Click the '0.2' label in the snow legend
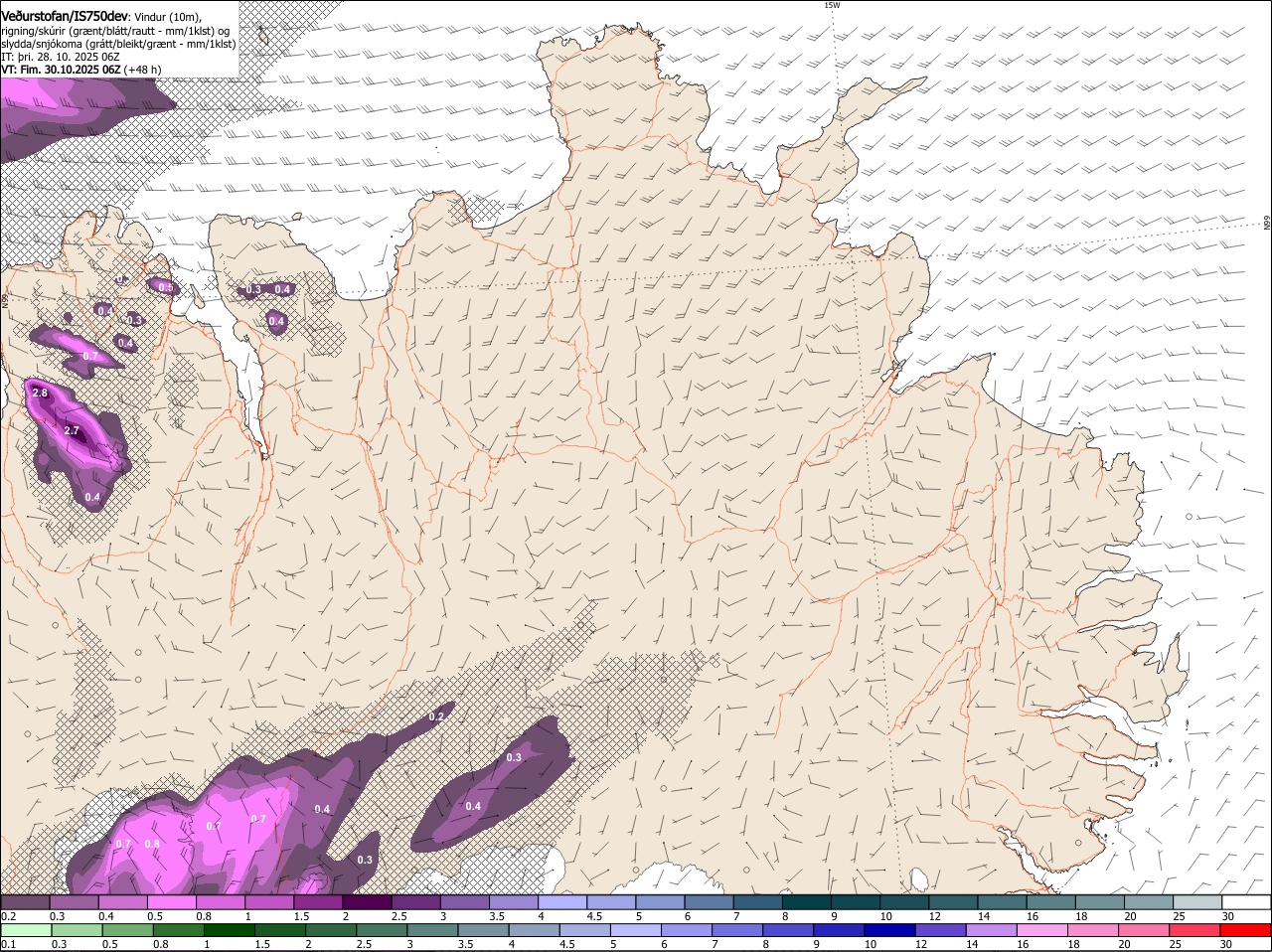Image resolution: width=1272 pixels, height=952 pixels. click(9, 915)
